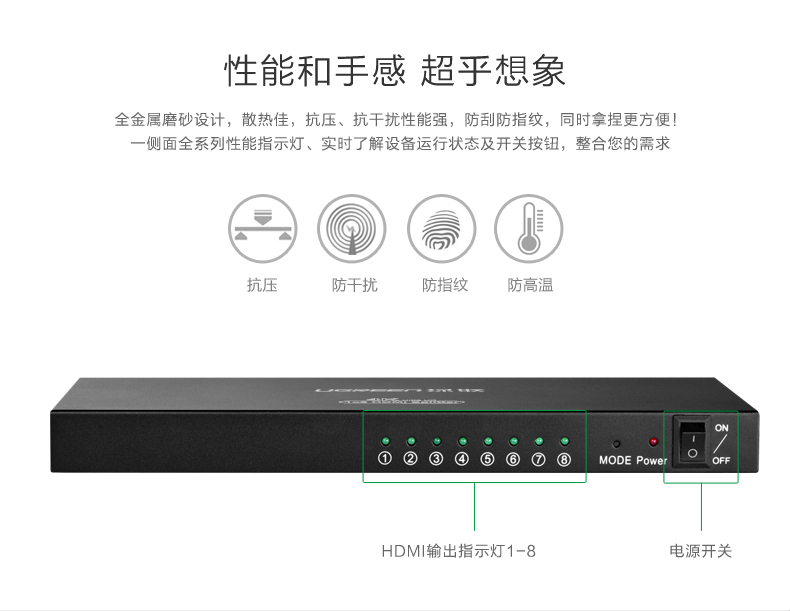Image resolution: width=790 pixels, height=611 pixels.
Task: Click the green LED above number ④
Action: pos(462,441)
